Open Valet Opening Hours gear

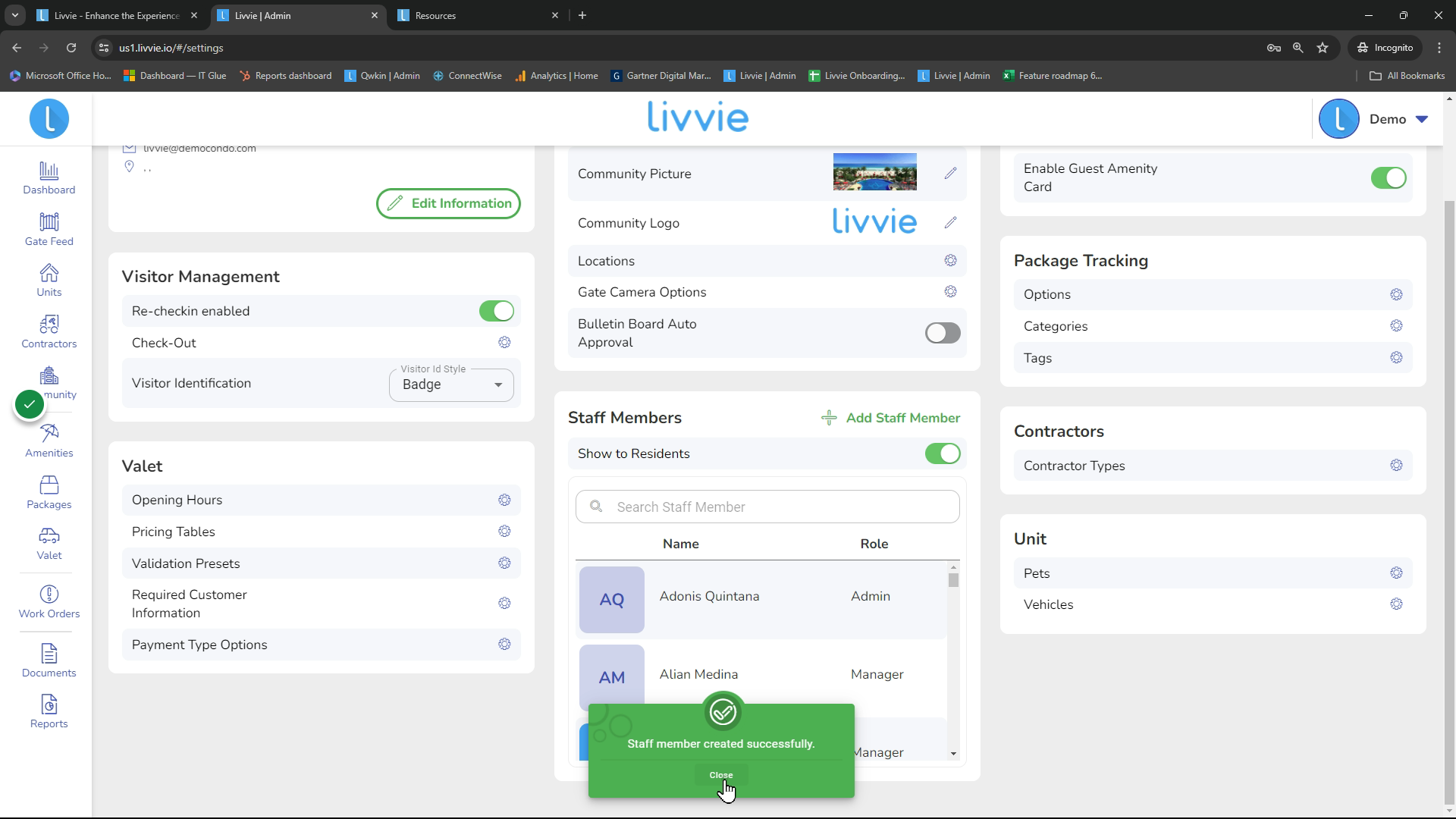(x=504, y=500)
